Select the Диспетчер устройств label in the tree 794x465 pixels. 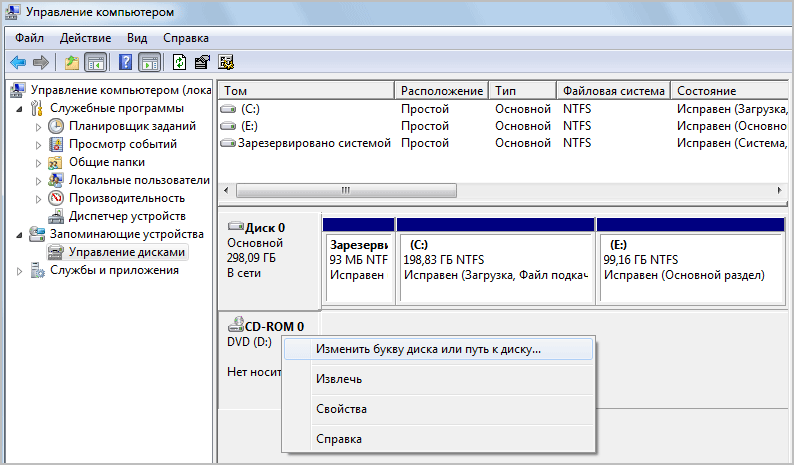click(x=127, y=216)
